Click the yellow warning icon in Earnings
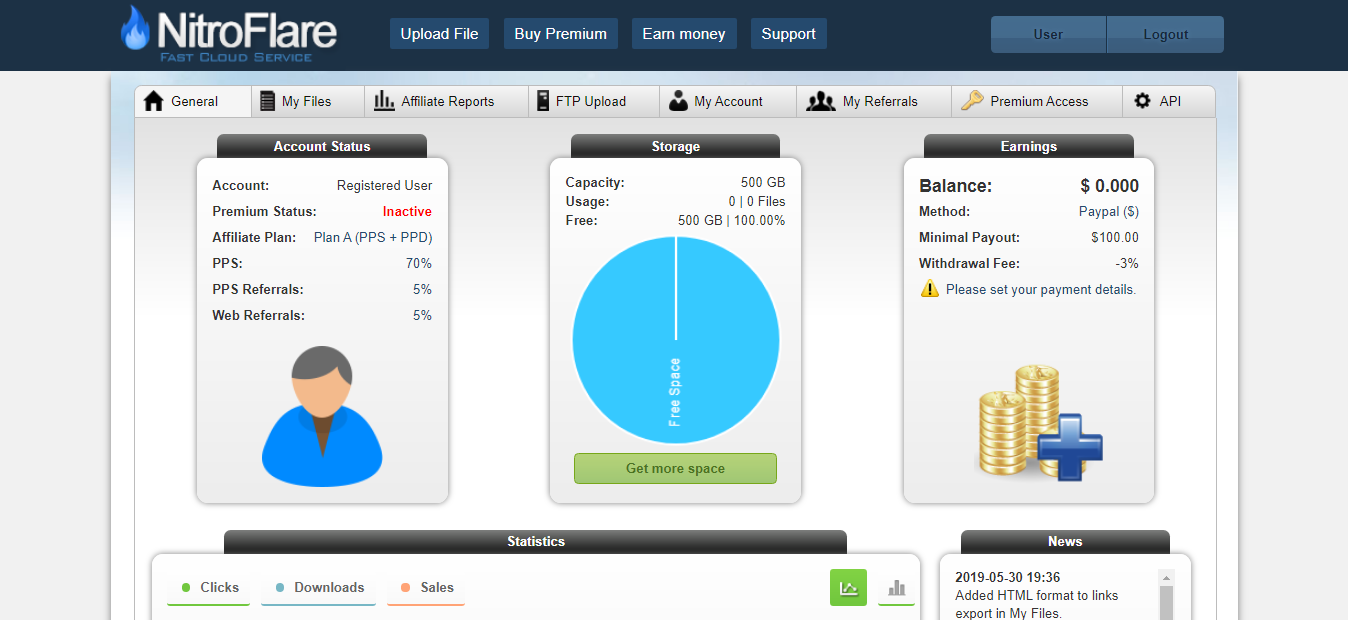Screen dimensions: 1348x620 tap(930, 289)
